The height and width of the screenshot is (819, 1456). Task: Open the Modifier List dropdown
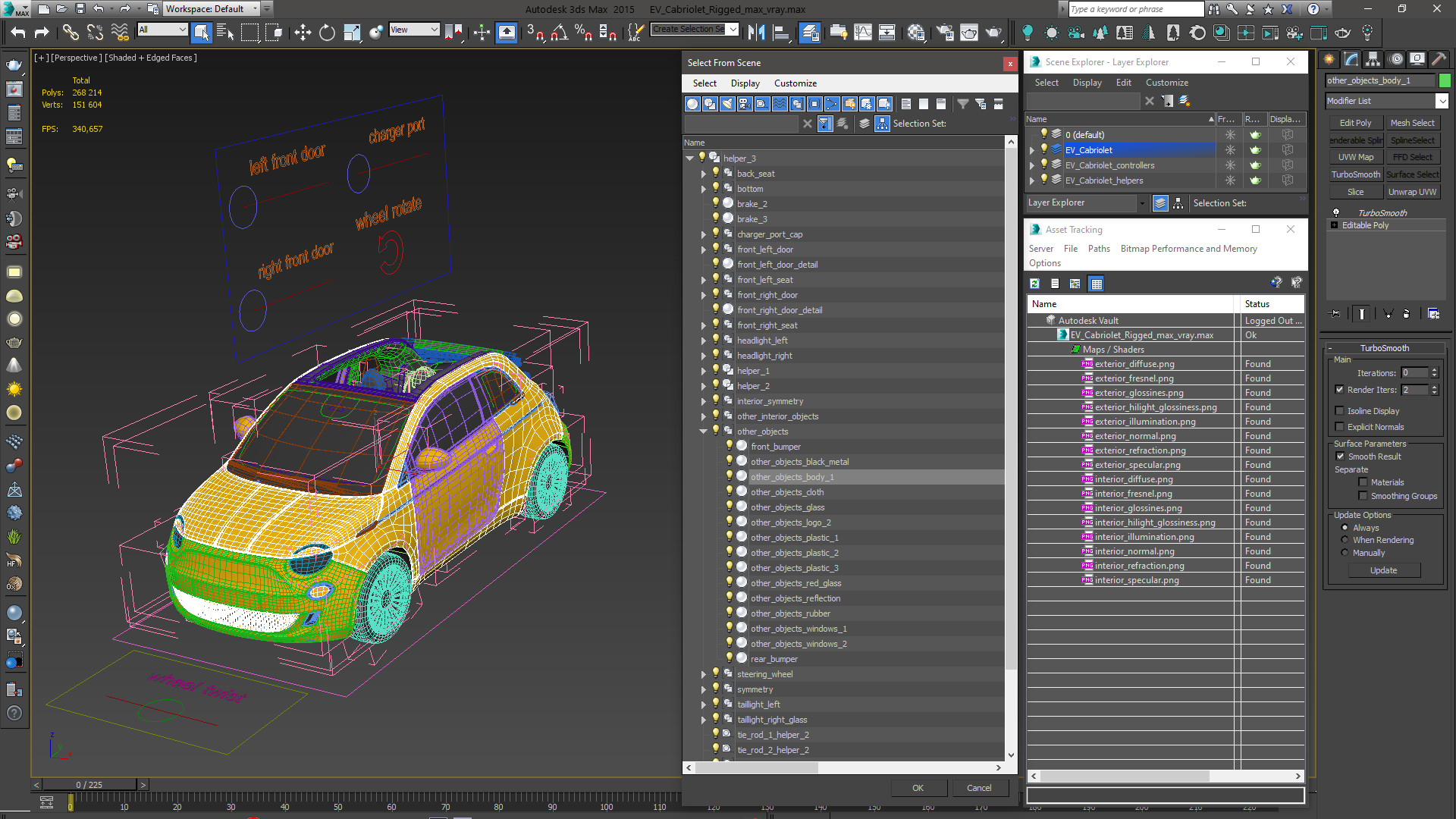1442,101
